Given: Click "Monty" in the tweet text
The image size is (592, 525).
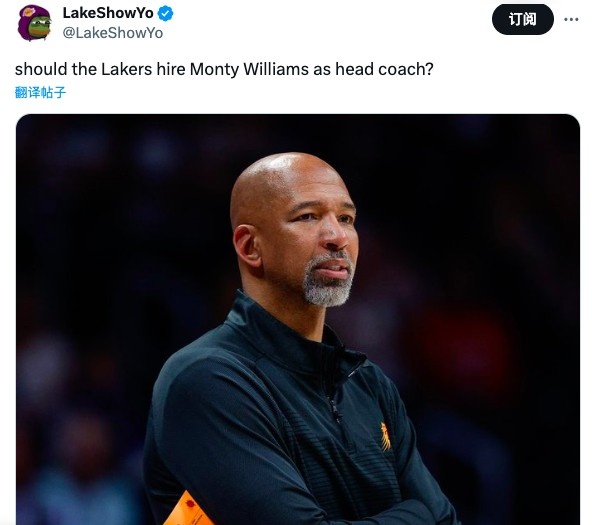Looking at the screenshot, I should tap(214, 70).
